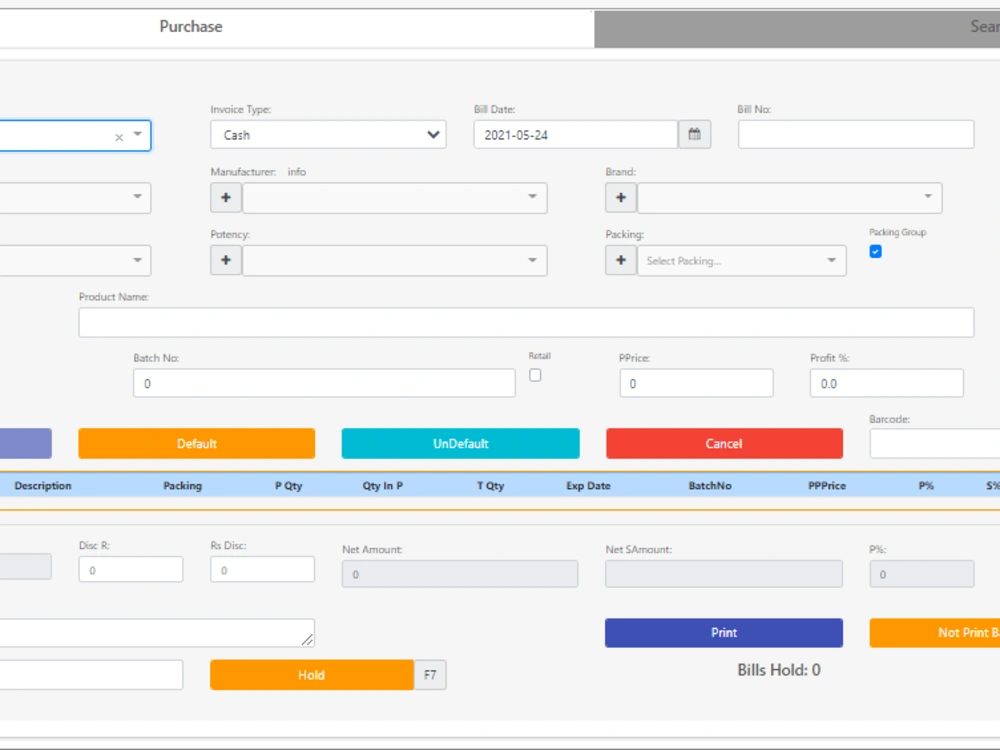This screenshot has width=1000, height=750.
Task: Click the Barcode input field
Action: point(935,443)
